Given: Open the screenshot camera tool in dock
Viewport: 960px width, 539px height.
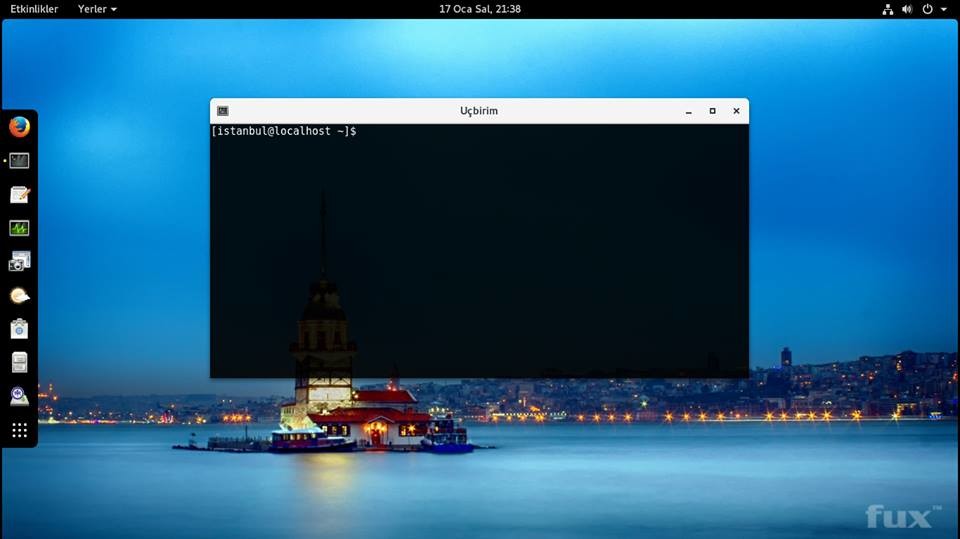Looking at the screenshot, I should point(19,262).
